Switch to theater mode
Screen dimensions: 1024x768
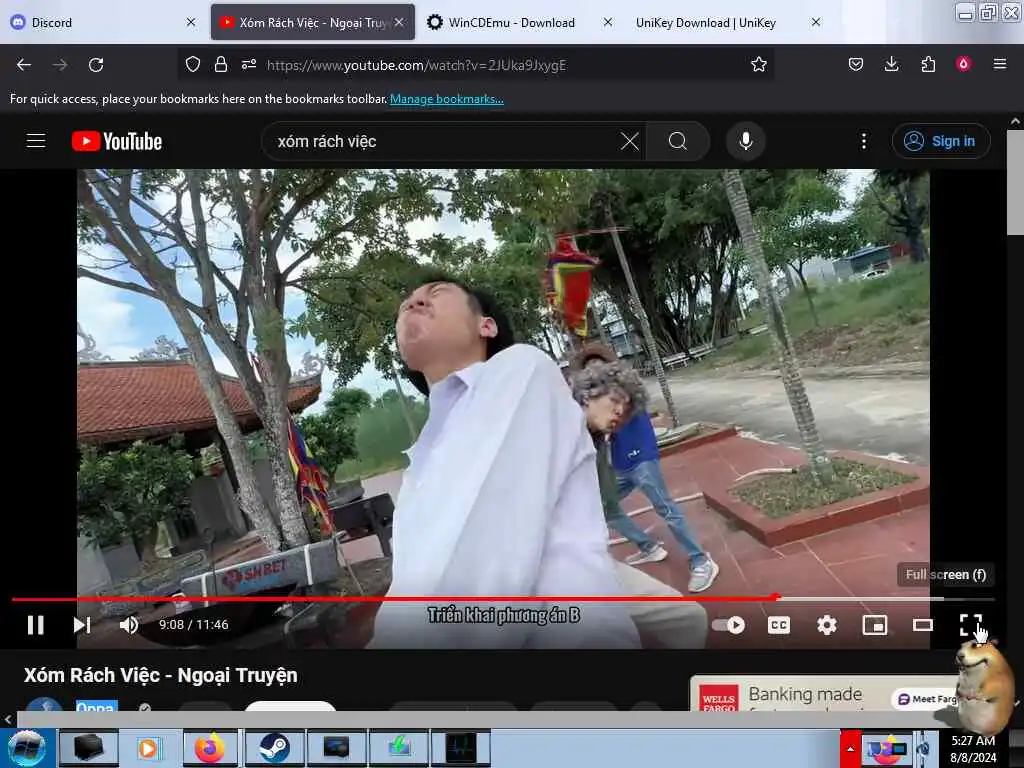[923, 625]
